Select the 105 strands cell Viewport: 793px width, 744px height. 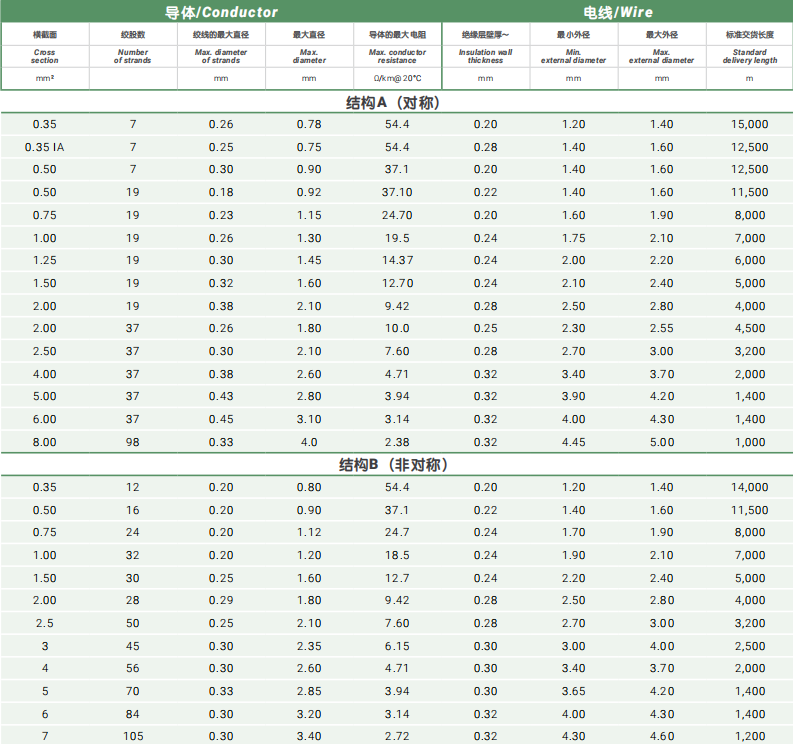point(133,736)
